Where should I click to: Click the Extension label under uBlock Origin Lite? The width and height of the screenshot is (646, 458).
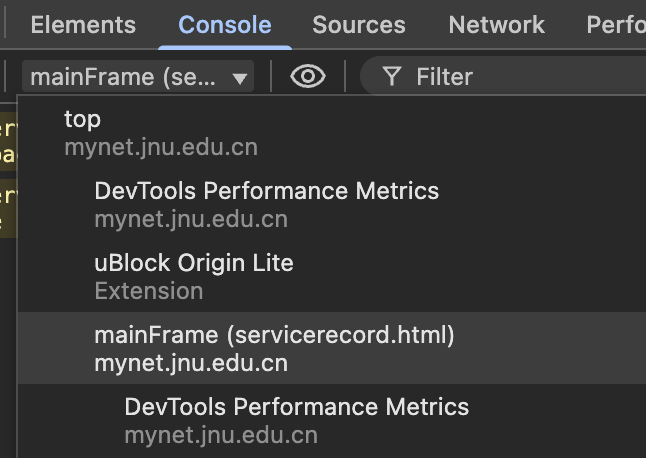149,291
